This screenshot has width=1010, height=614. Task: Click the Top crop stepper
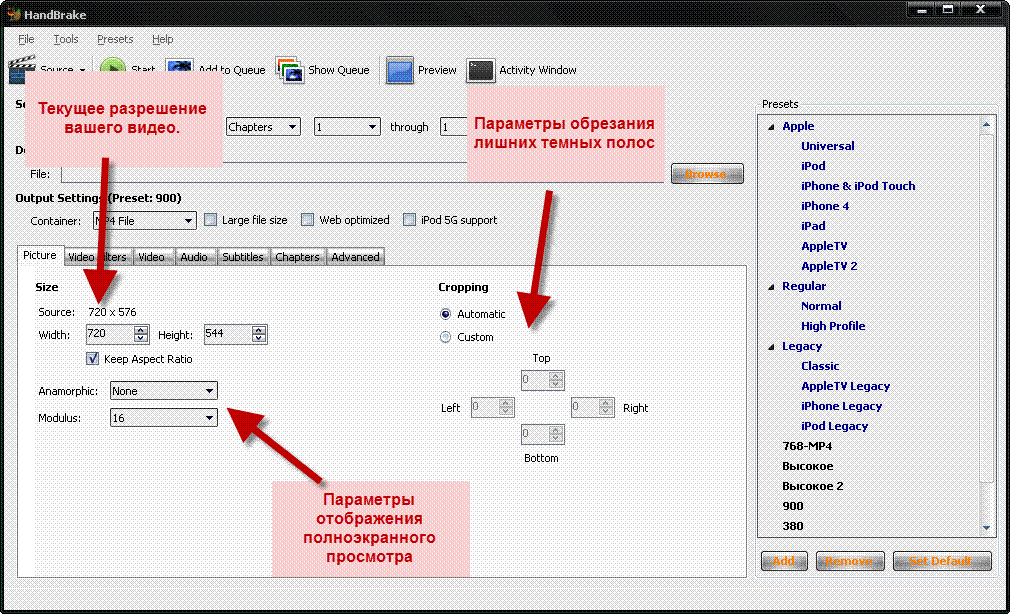click(557, 380)
